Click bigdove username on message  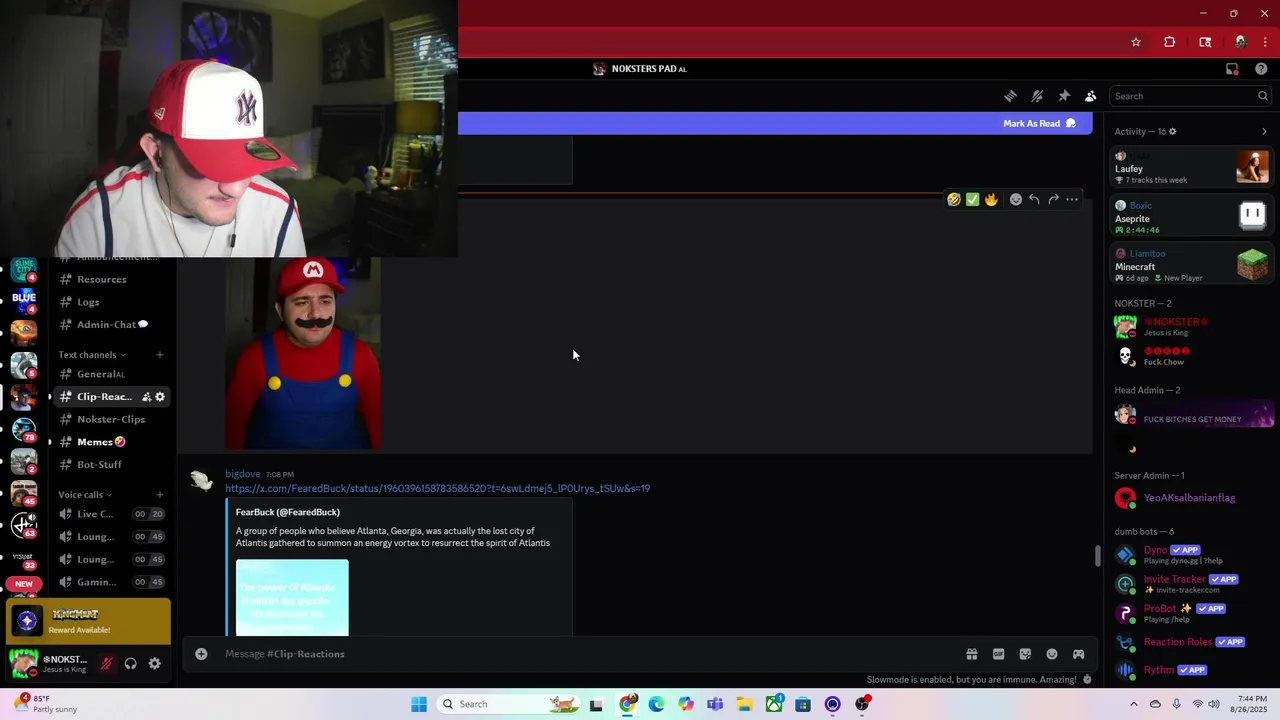243,474
